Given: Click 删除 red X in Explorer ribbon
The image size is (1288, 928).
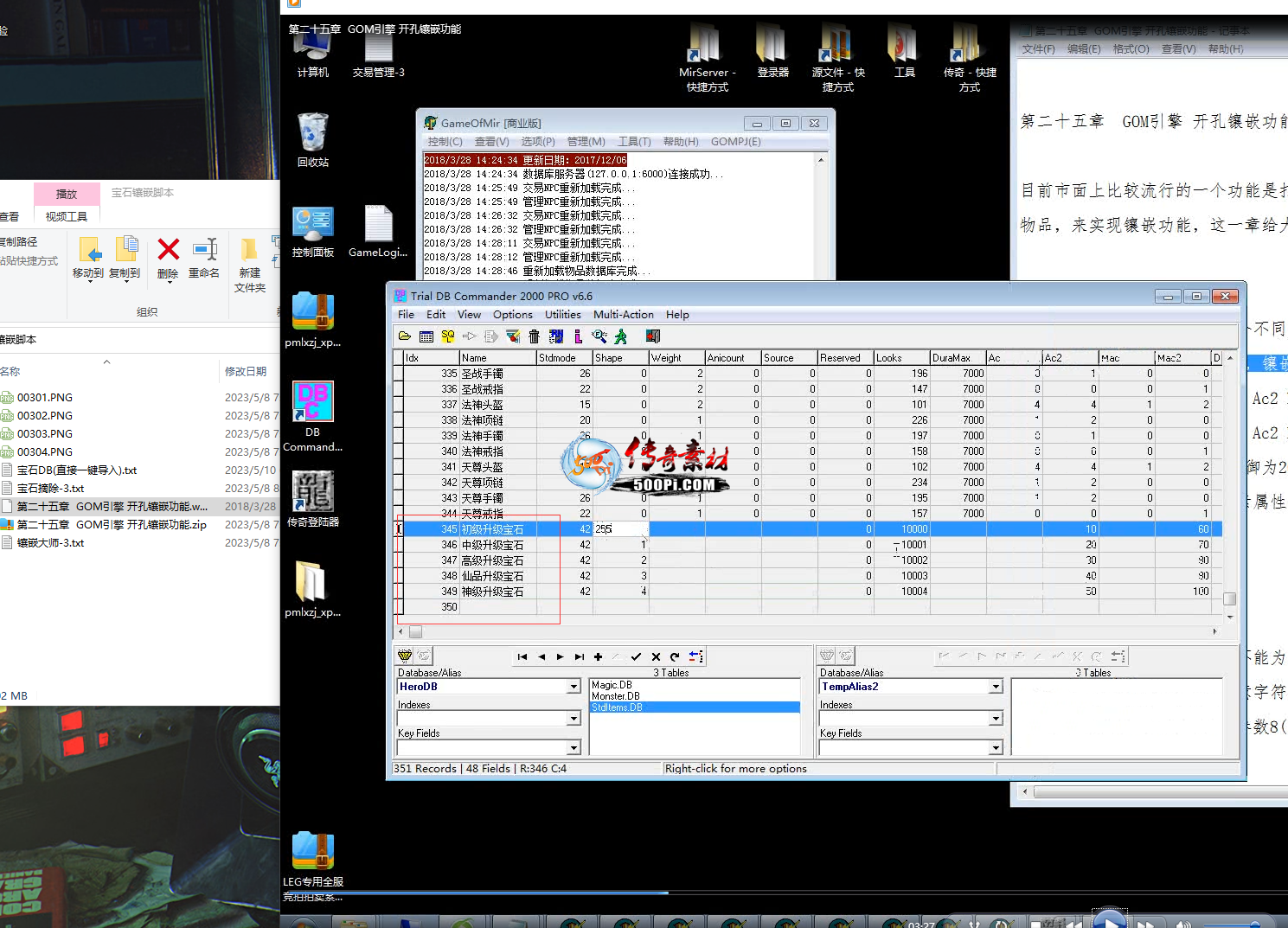Looking at the screenshot, I should (x=169, y=259).
